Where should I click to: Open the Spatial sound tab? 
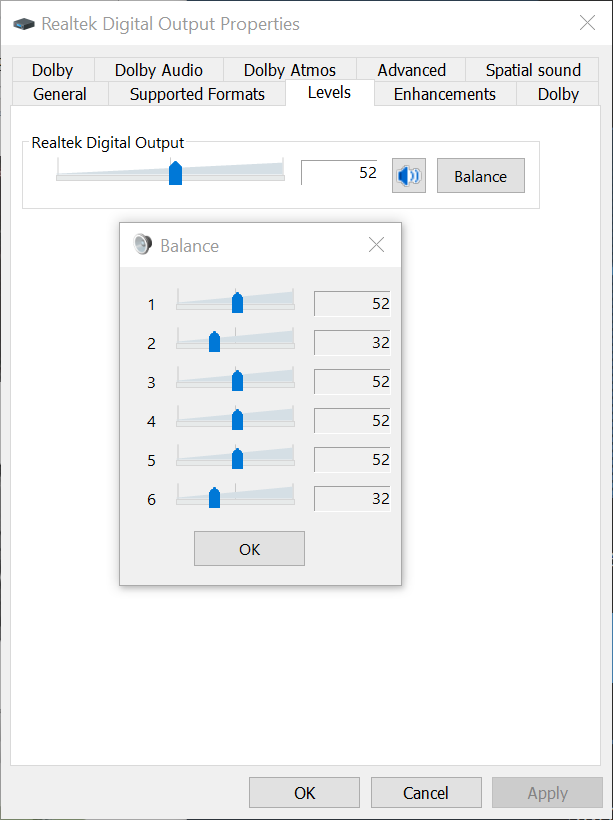[533, 70]
